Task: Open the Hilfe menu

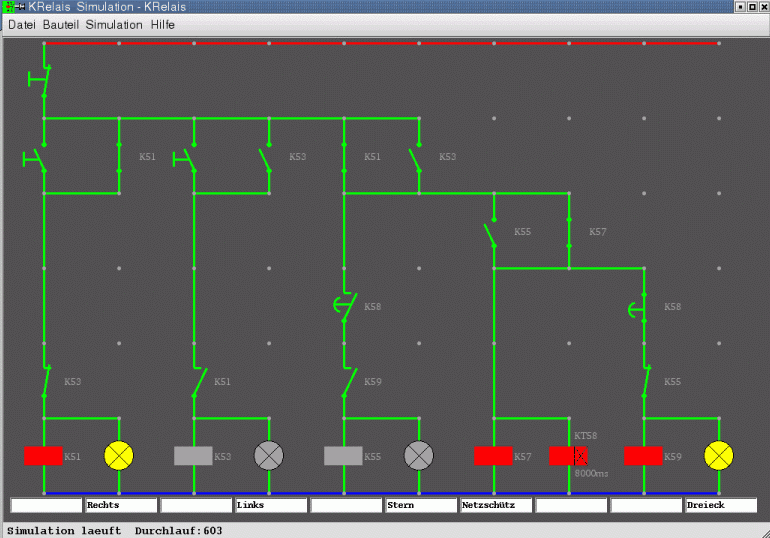Action: pyautogui.click(x=163, y=24)
